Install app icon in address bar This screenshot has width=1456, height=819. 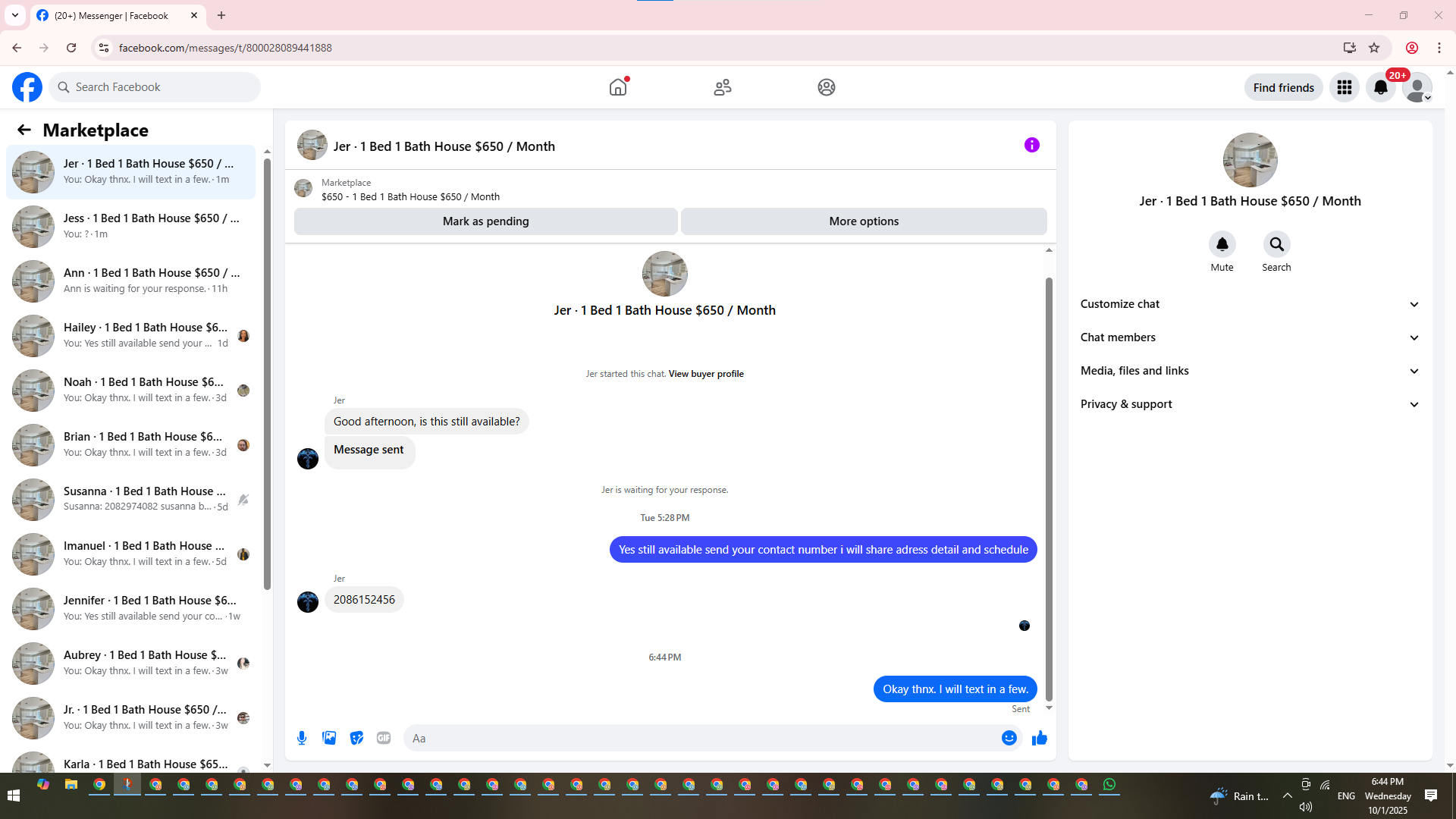(1350, 48)
